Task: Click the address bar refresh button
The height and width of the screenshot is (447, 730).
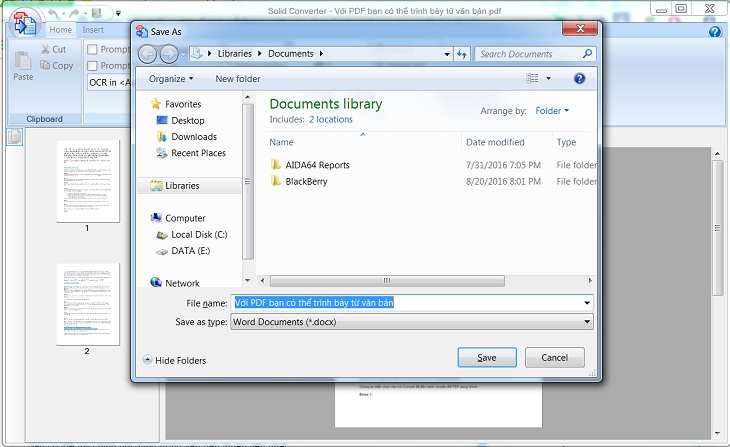Action: [x=462, y=54]
